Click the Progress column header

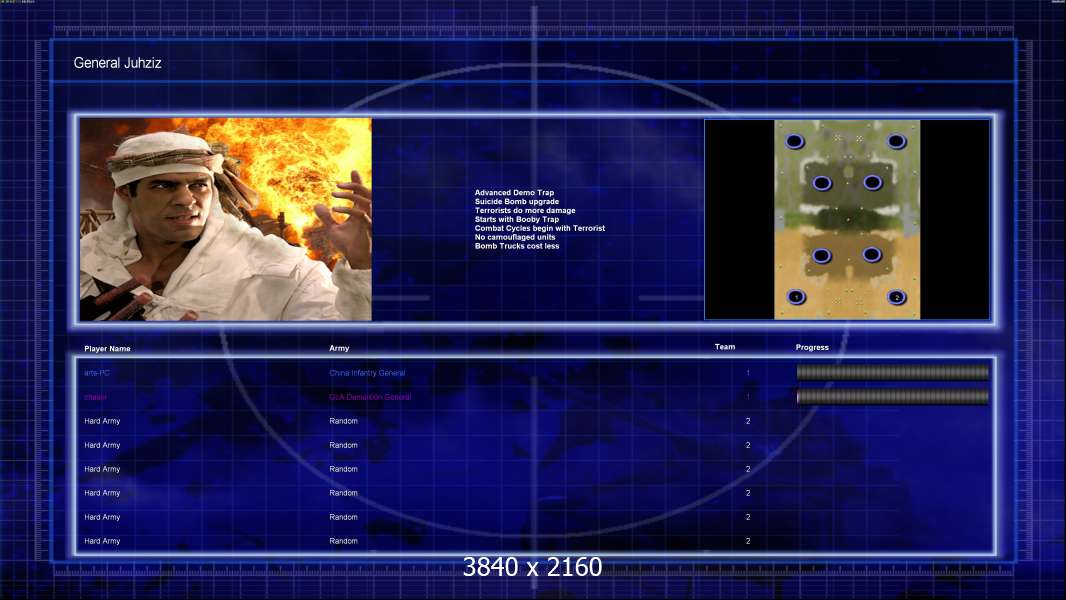point(812,347)
